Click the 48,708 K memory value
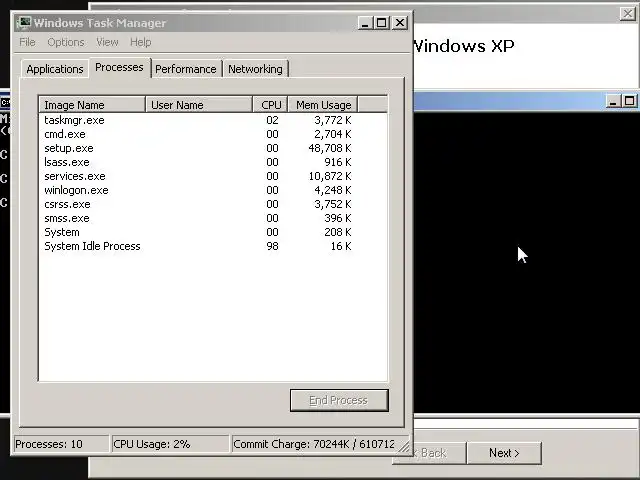The width and height of the screenshot is (640, 480). pos(330,148)
